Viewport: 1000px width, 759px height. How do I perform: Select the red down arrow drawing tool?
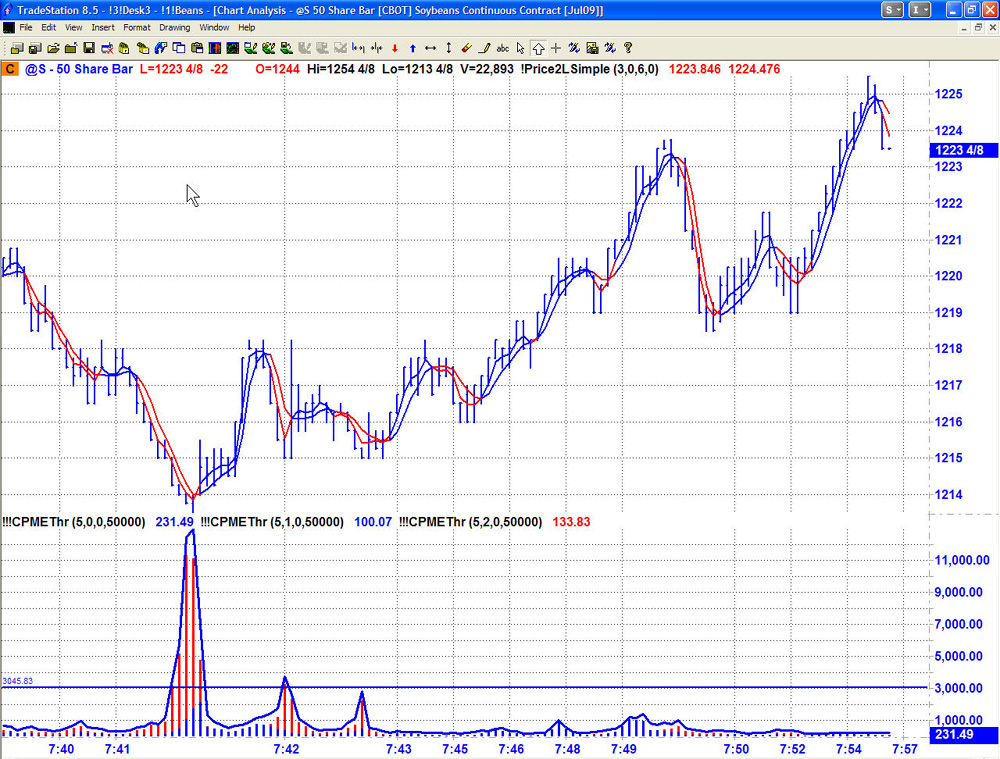pyautogui.click(x=395, y=48)
